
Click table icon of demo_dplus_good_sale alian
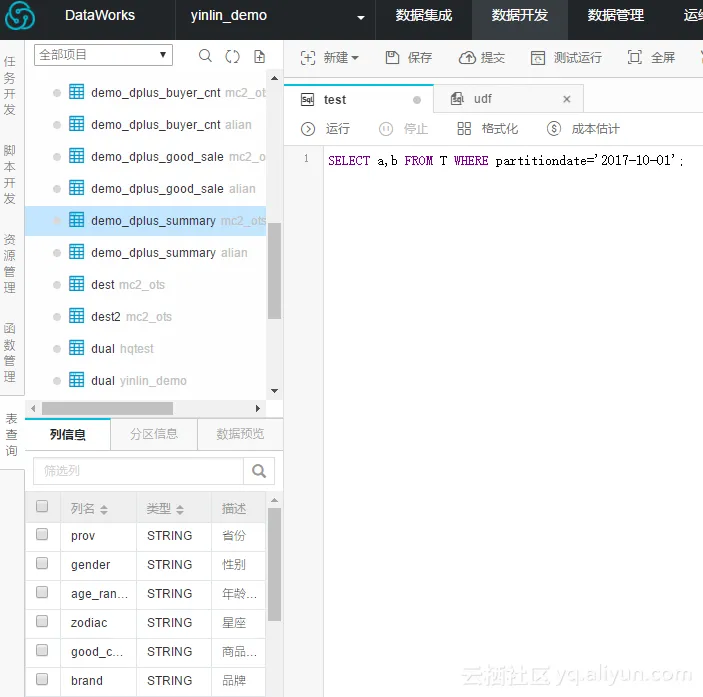pos(77,188)
